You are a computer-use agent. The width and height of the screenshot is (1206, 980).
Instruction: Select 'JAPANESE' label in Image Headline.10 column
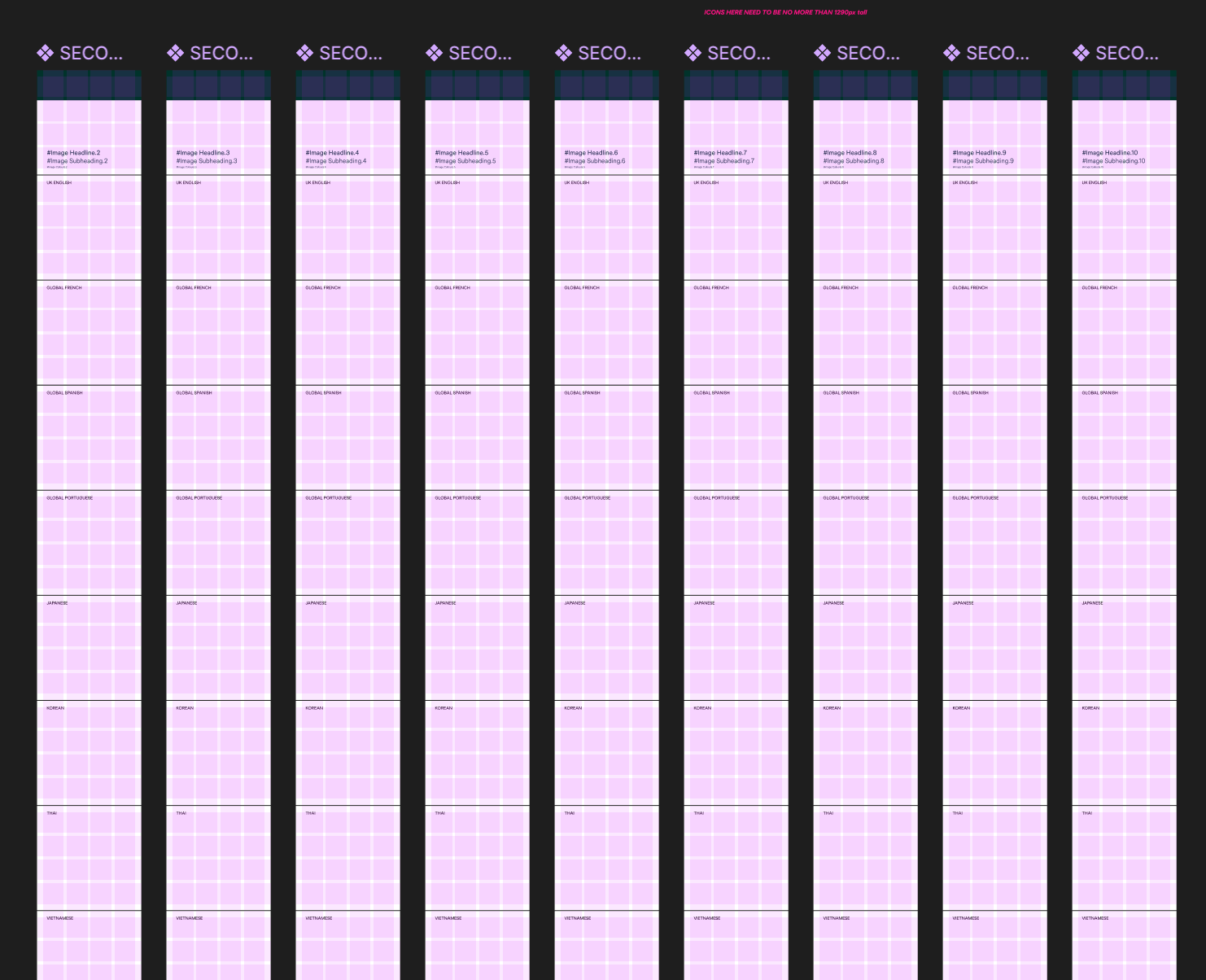(x=1093, y=602)
